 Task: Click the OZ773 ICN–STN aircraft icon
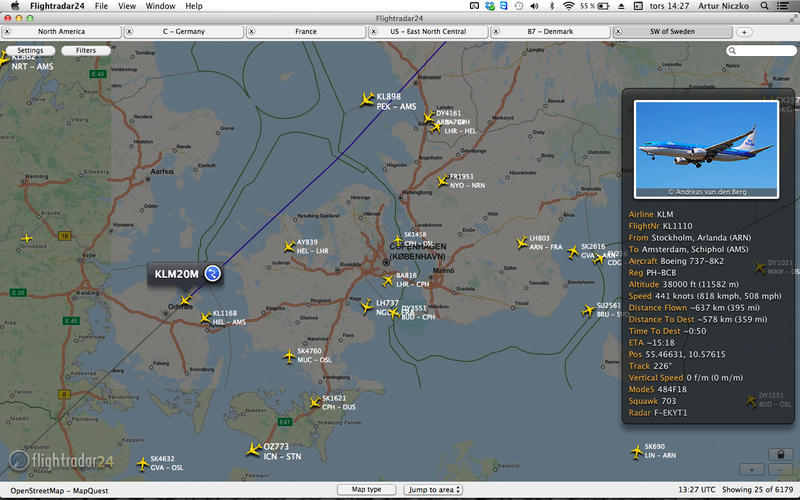coord(254,449)
